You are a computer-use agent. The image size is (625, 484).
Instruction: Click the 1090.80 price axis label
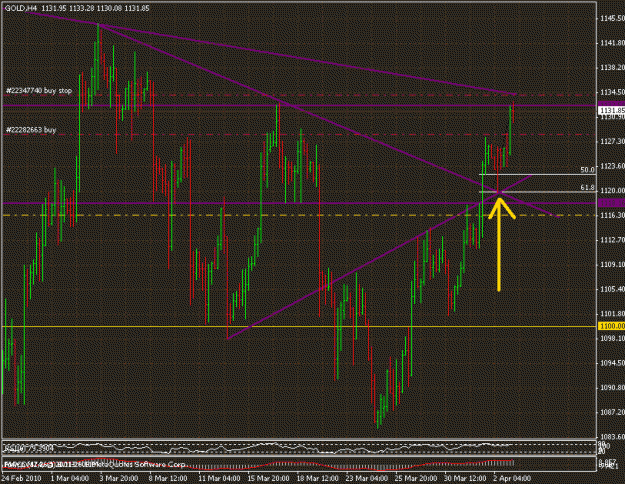click(612, 388)
